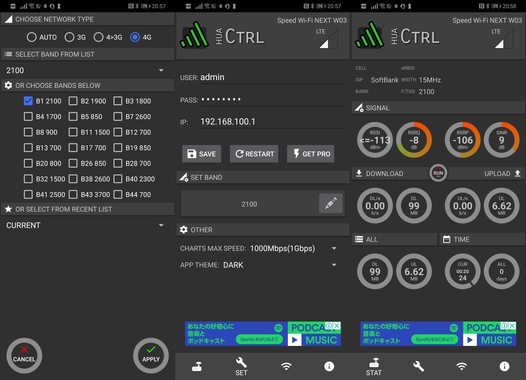Image resolution: width=526 pixels, height=380 pixels.
Task: Select the 3G network type radio button
Action: 69,37
